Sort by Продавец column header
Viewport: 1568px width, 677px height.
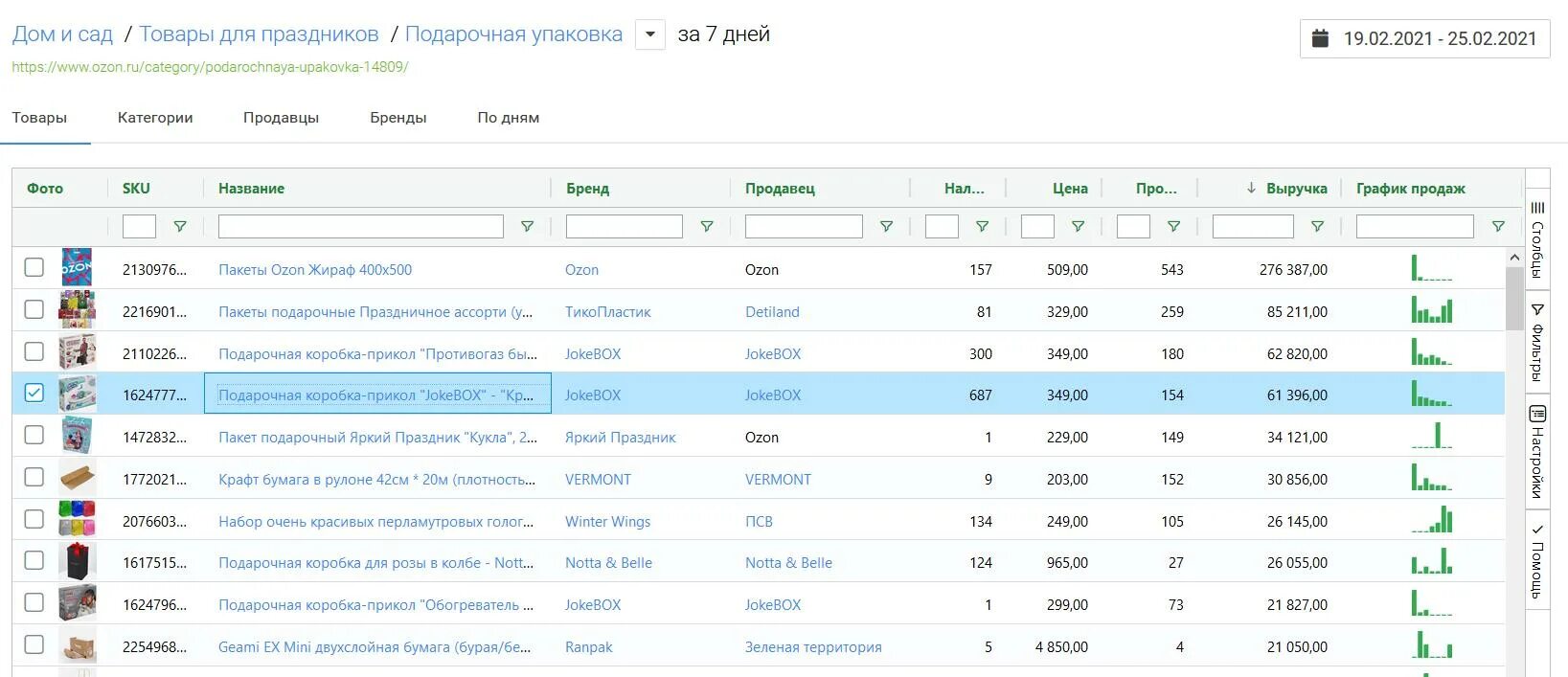coord(780,189)
